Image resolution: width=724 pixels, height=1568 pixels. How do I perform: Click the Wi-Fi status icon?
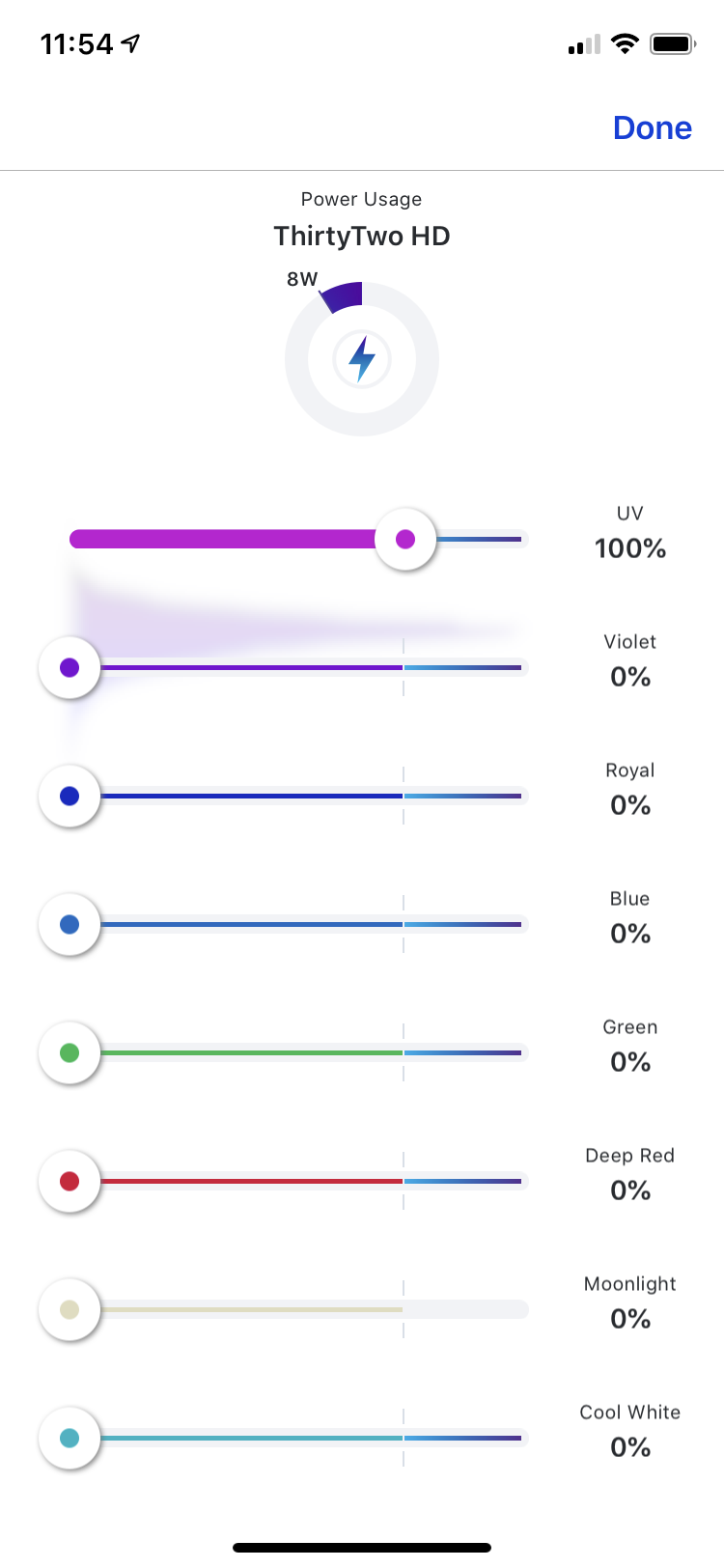[x=626, y=43]
